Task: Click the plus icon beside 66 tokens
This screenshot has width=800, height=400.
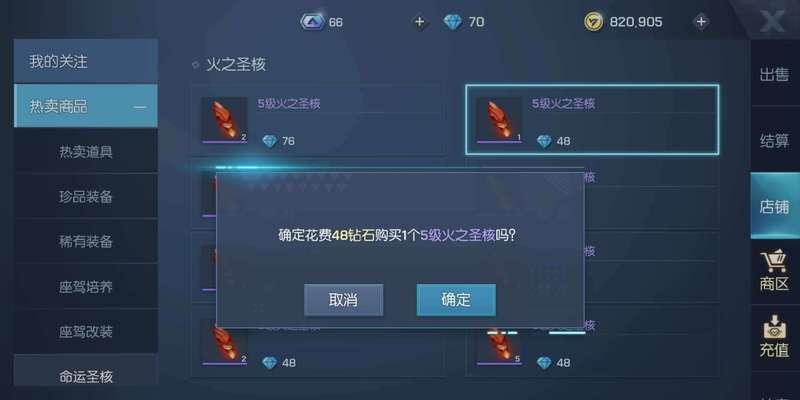Action: pyautogui.click(x=419, y=22)
